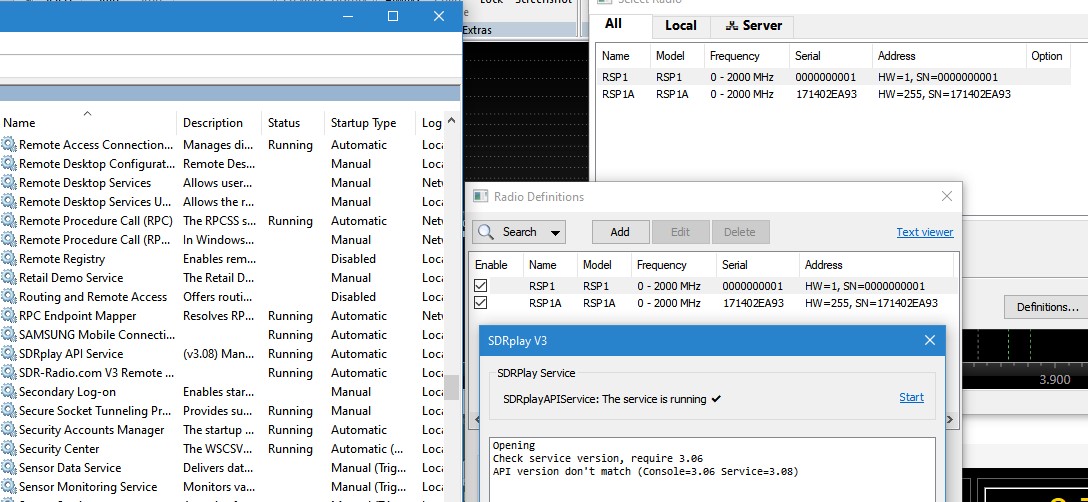Click the gear icon for Security Center service
Viewport: 1088px width, 502px height.
[9, 449]
